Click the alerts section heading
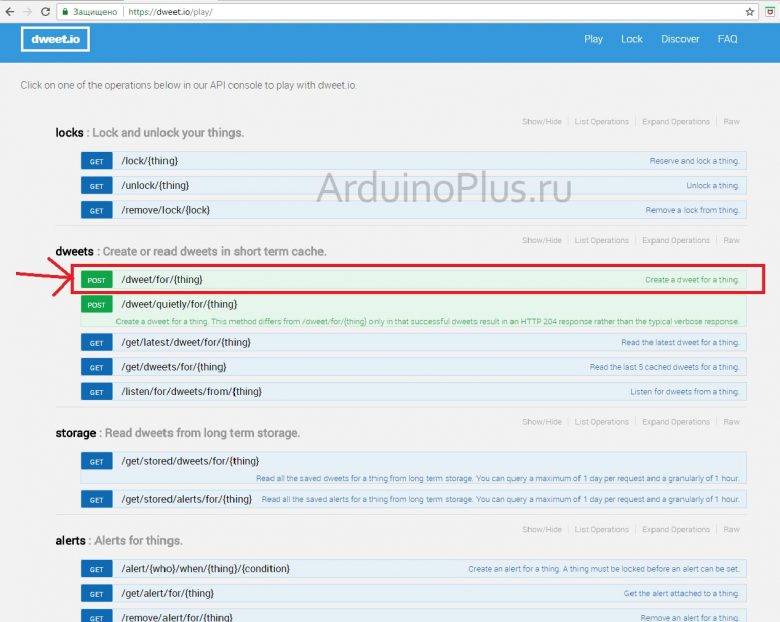780x622 pixels. point(71,540)
